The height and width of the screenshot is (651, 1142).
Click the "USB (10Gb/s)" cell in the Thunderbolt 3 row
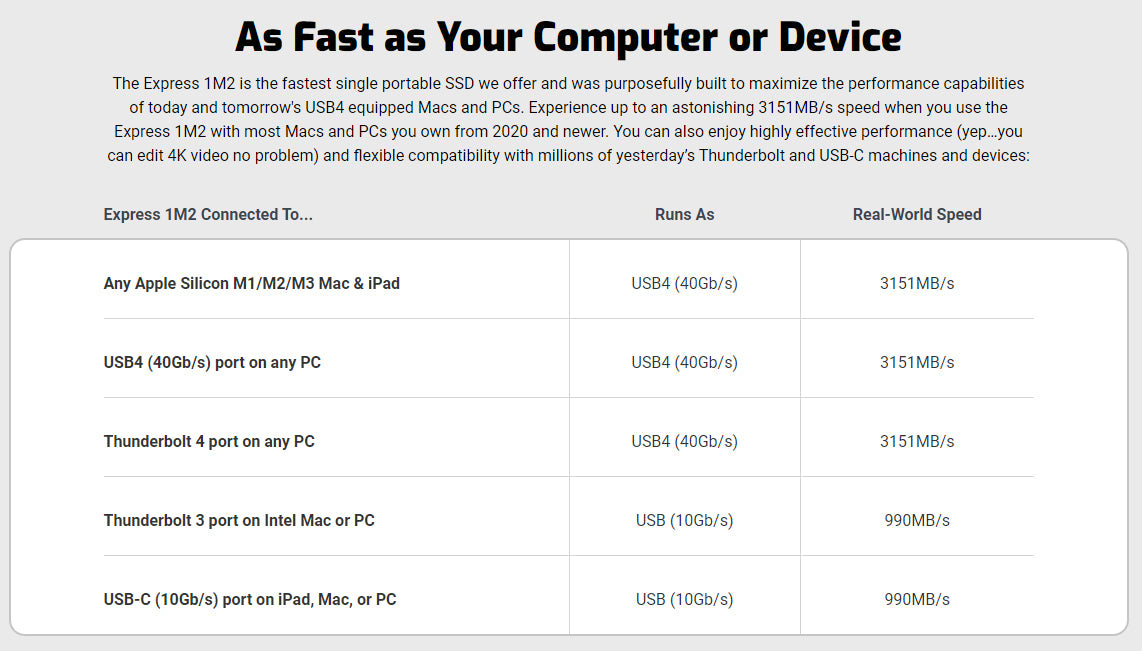tap(684, 520)
